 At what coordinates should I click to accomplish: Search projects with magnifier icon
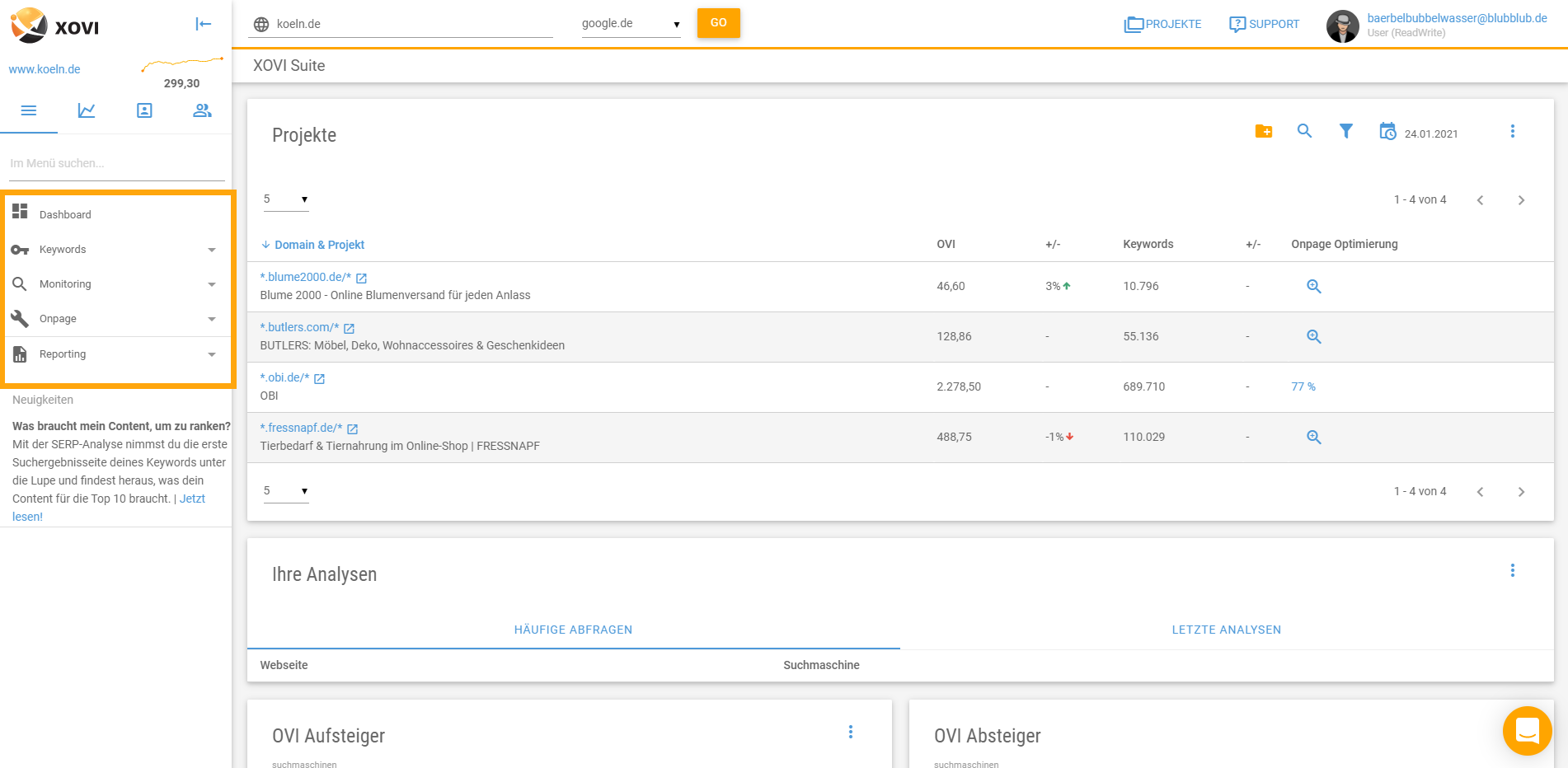[1304, 130]
